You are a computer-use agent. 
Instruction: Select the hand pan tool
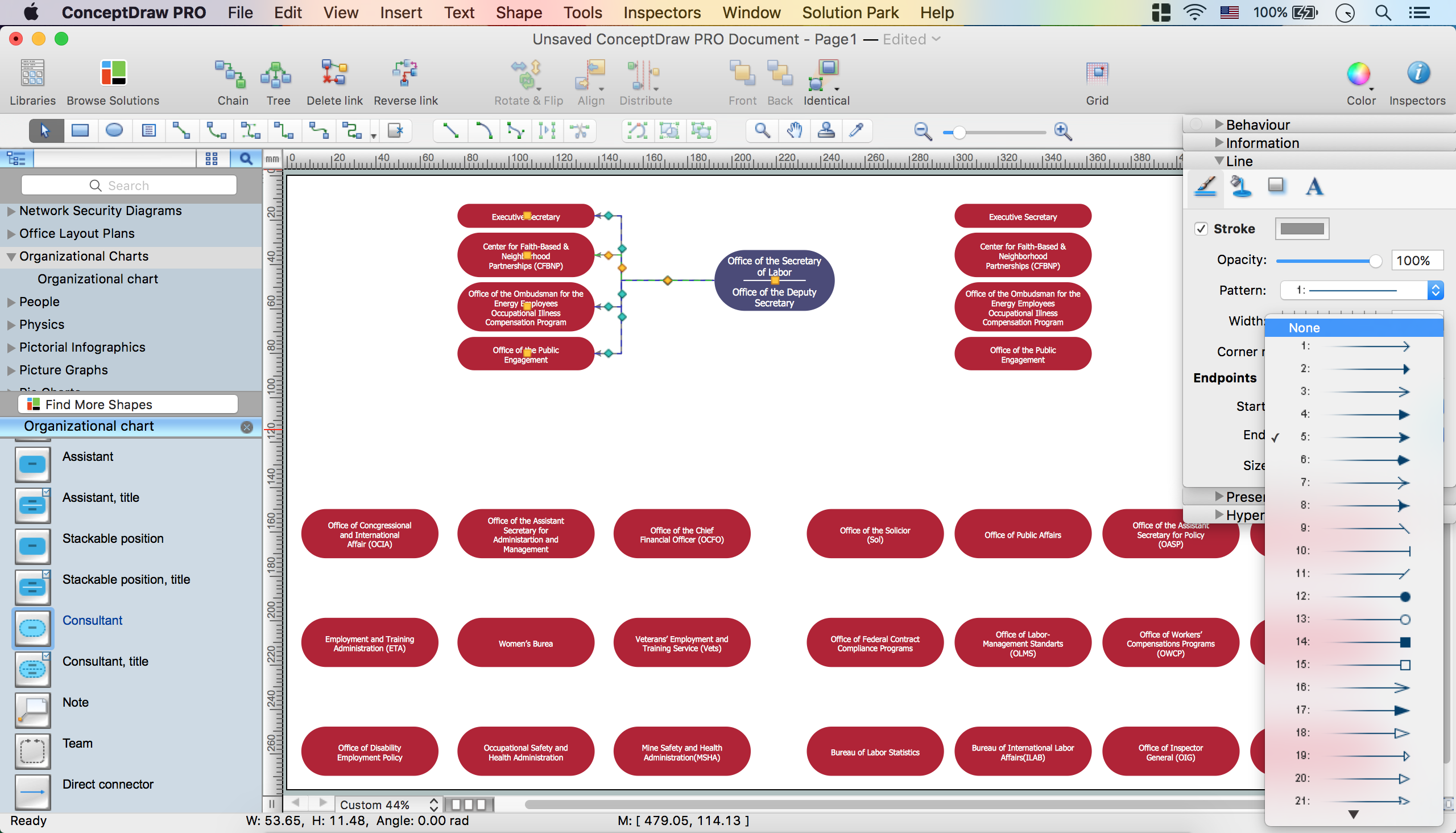[794, 130]
